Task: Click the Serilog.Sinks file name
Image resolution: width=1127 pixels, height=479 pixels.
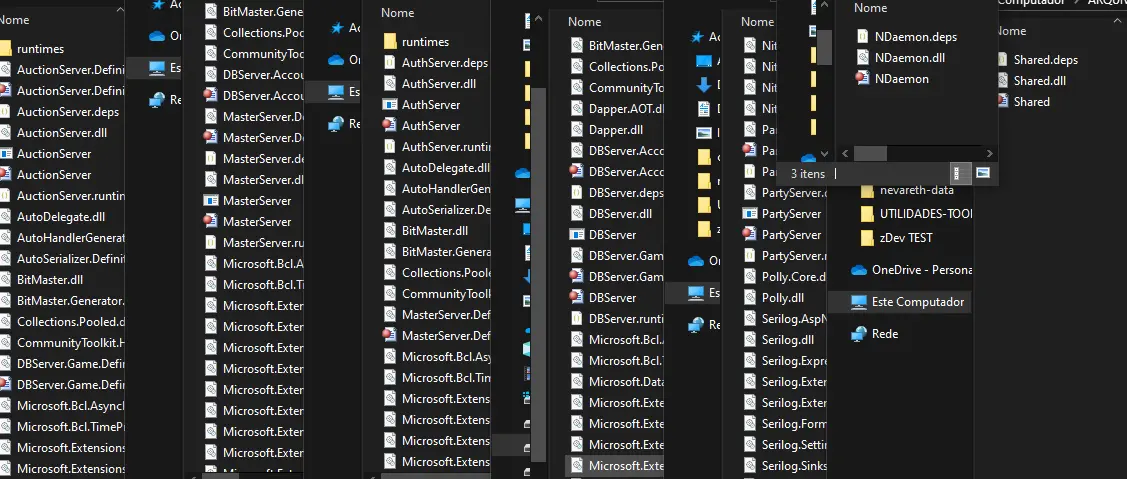Action: [x=794, y=465]
